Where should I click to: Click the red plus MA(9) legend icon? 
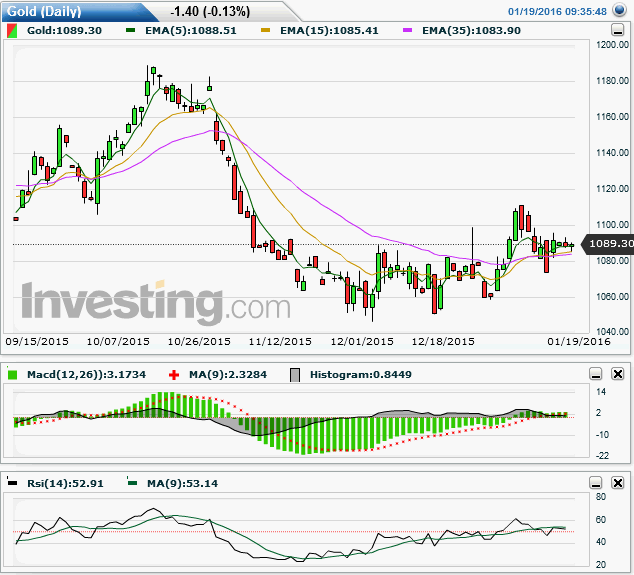pyautogui.click(x=174, y=375)
